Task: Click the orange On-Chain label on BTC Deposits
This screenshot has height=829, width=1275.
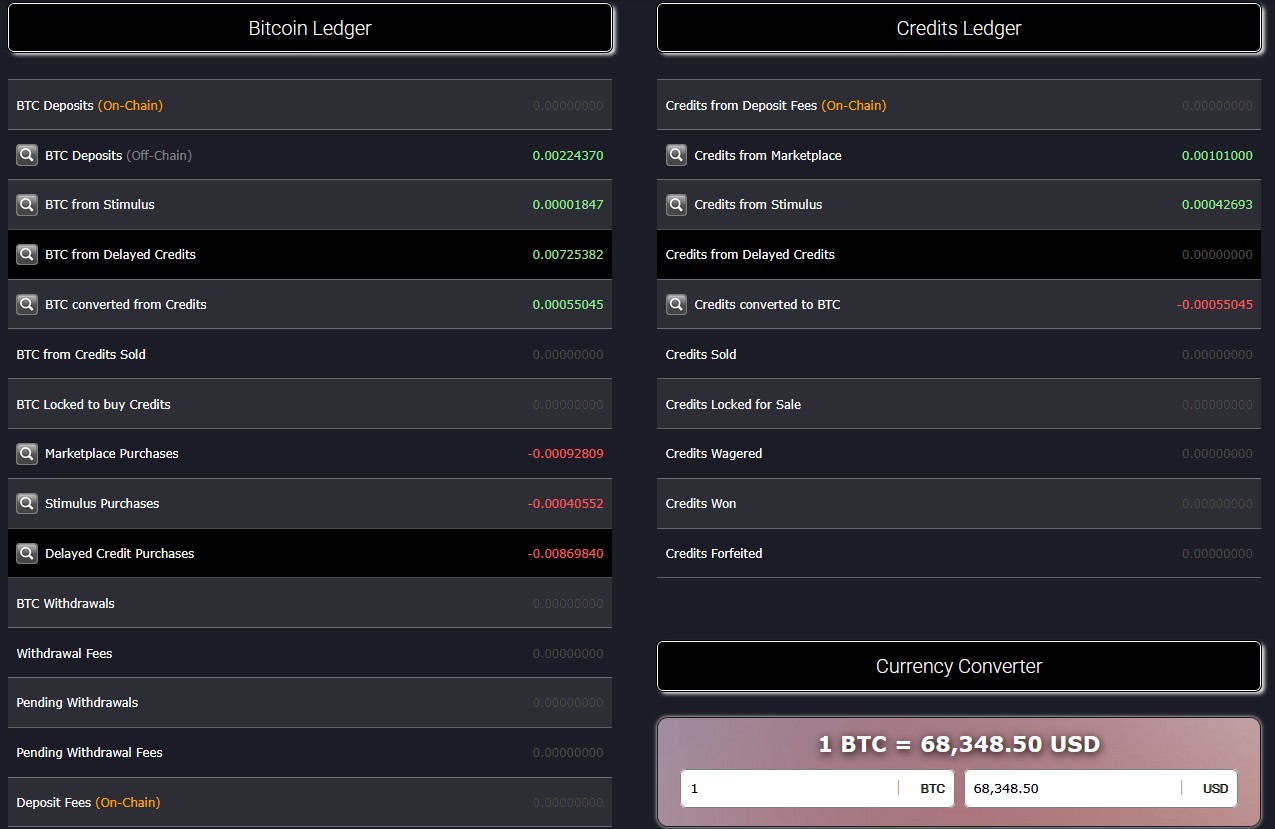Action: click(x=130, y=105)
